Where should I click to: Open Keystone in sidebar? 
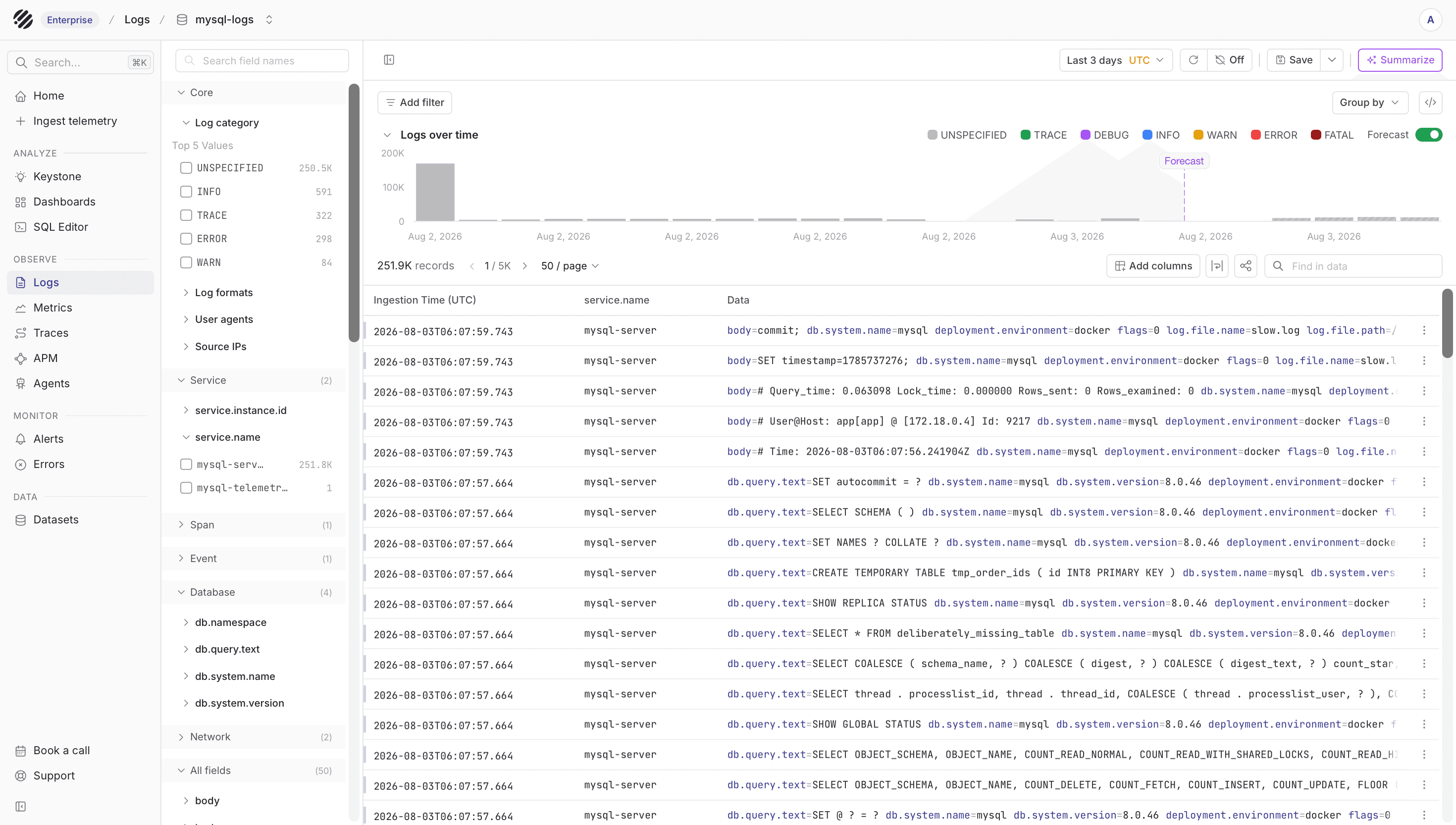point(80,176)
